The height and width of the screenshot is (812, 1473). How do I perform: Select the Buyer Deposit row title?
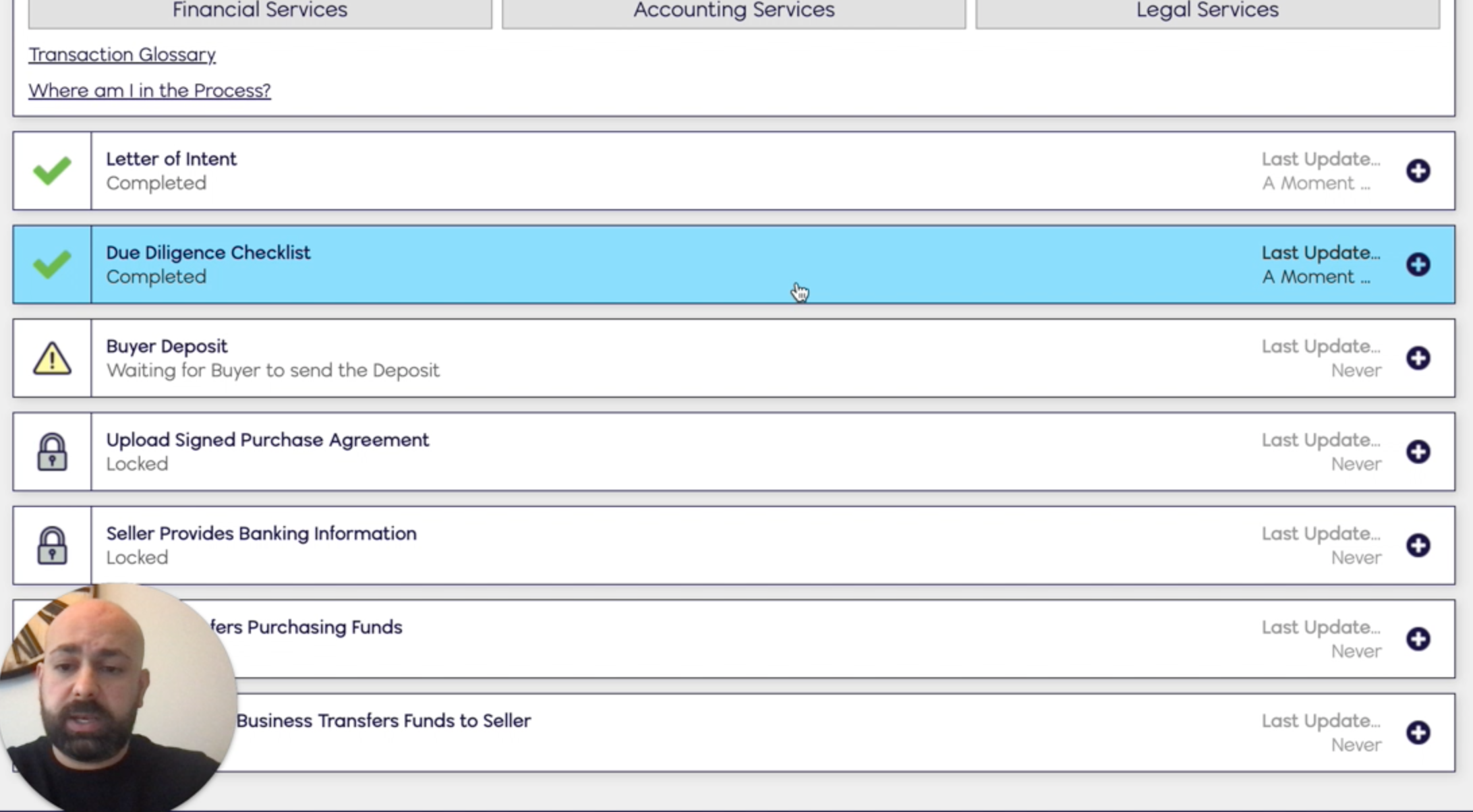coord(167,346)
